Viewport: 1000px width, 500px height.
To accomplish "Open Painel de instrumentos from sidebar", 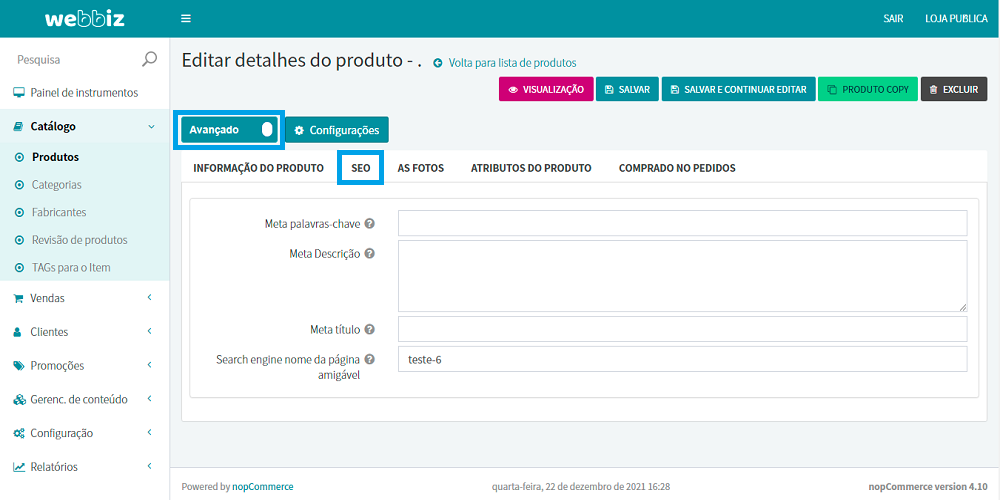I will pos(84,93).
